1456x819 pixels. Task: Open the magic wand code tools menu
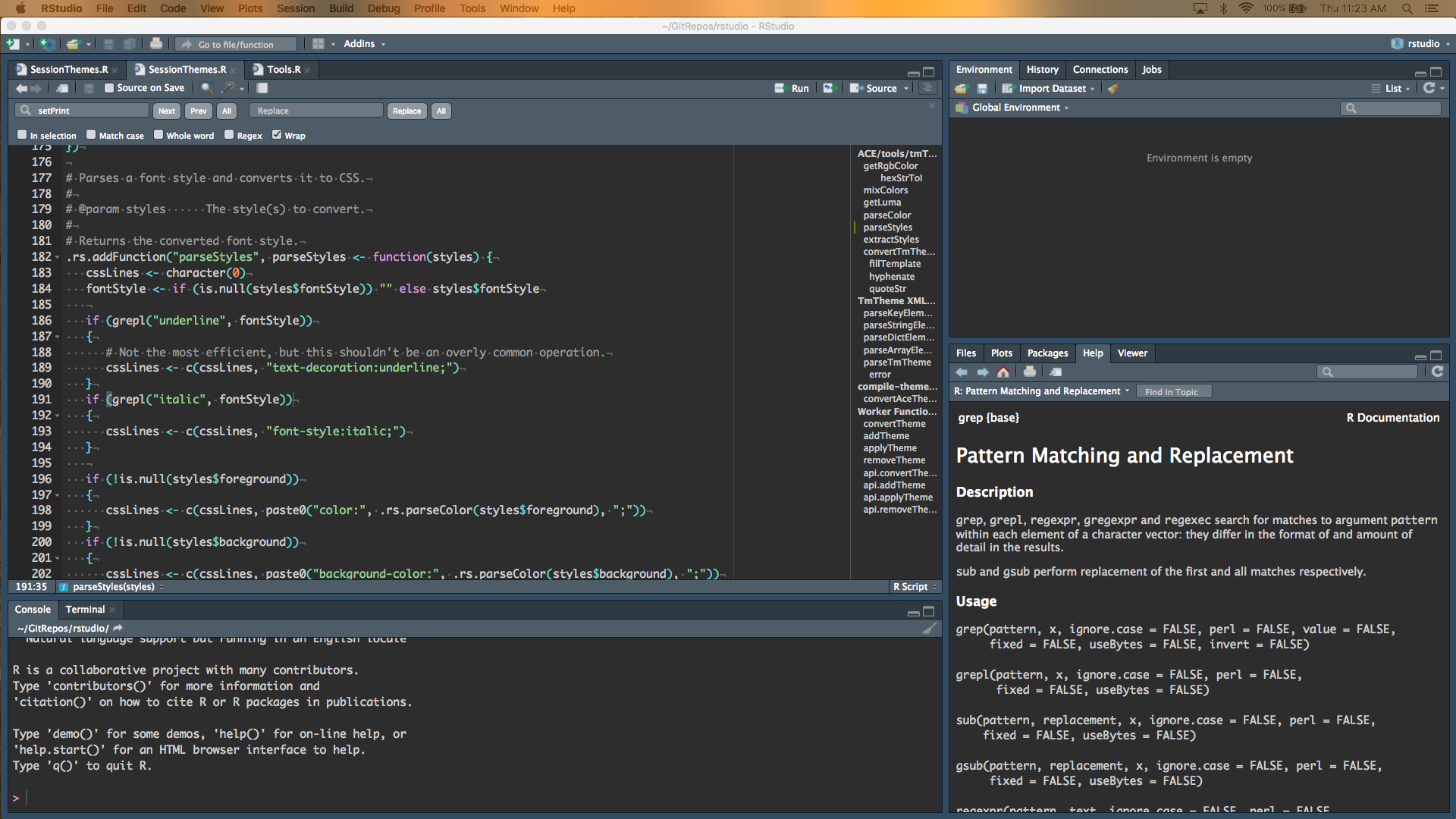(227, 88)
